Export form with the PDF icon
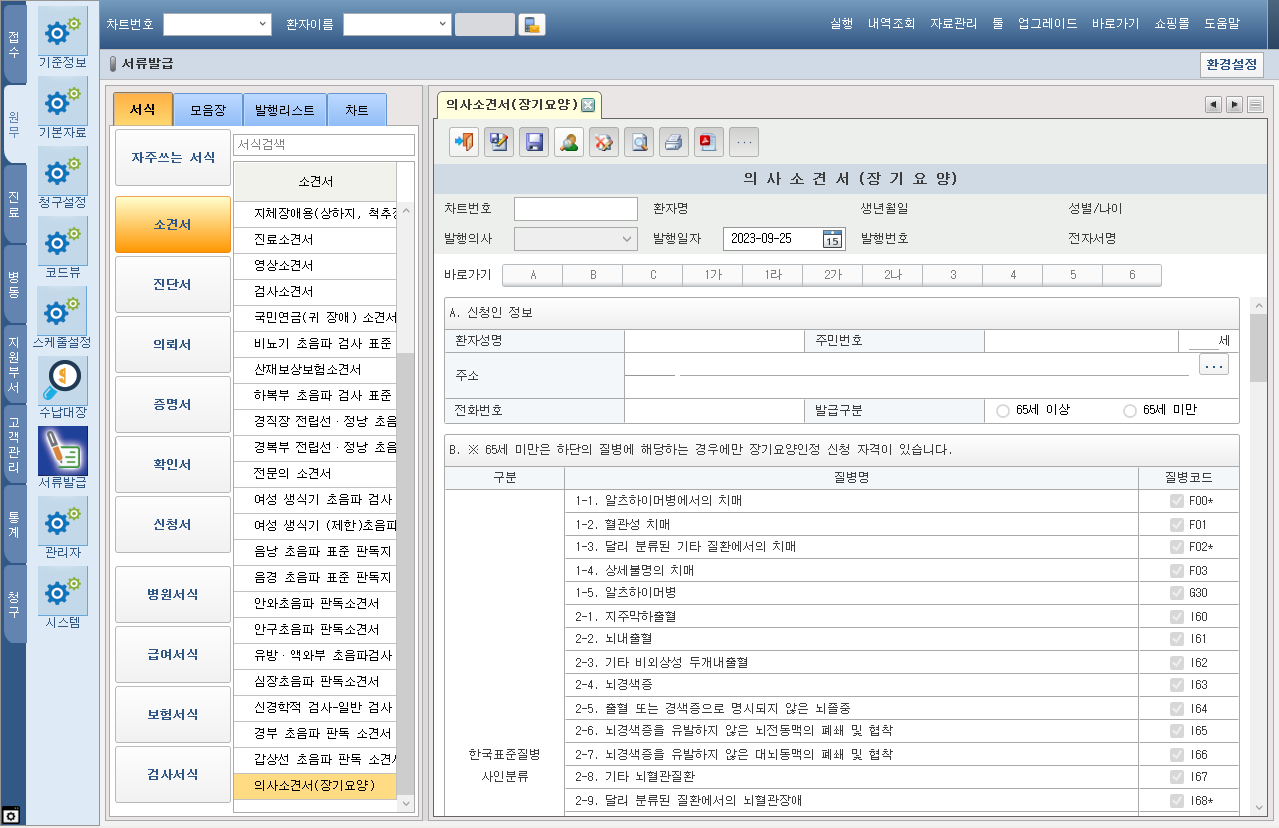1279x828 pixels. tap(709, 142)
